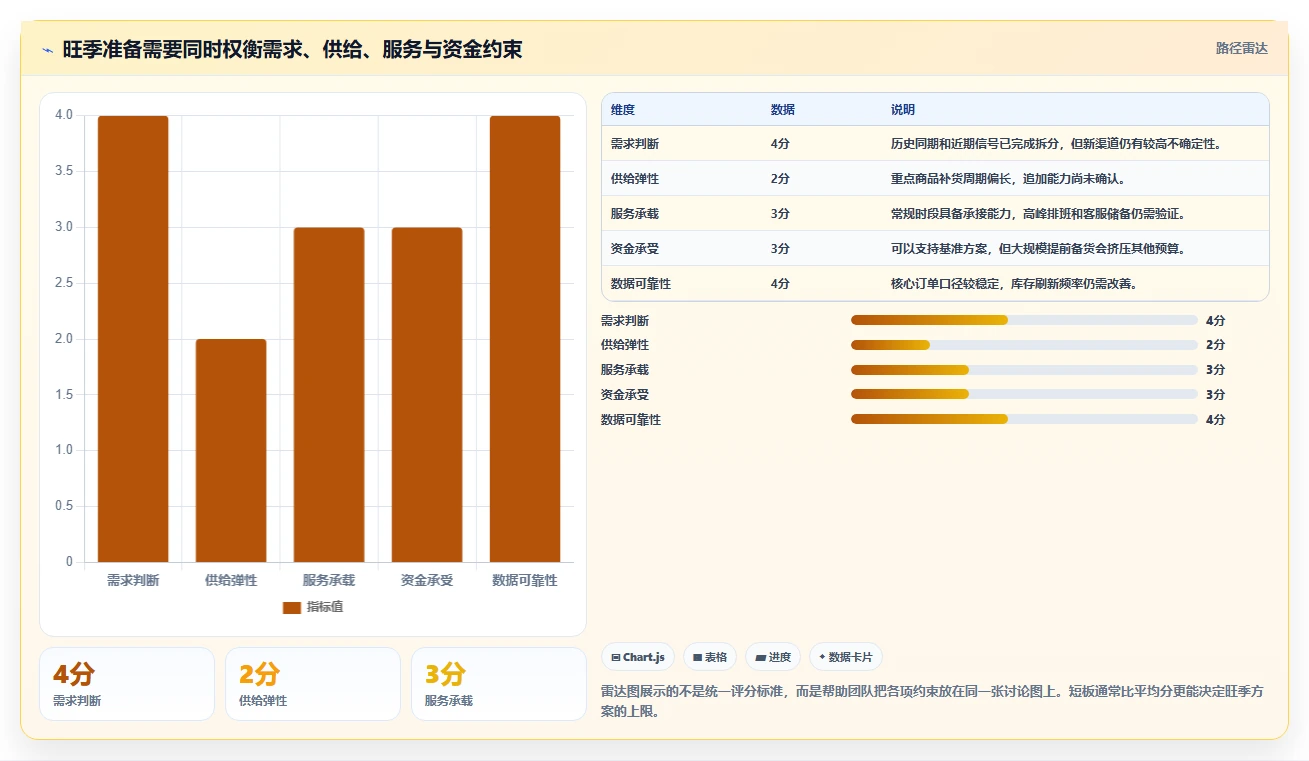Click the 供给弹性 progress bar
This screenshot has width=1309, height=761.
(x=1024, y=345)
